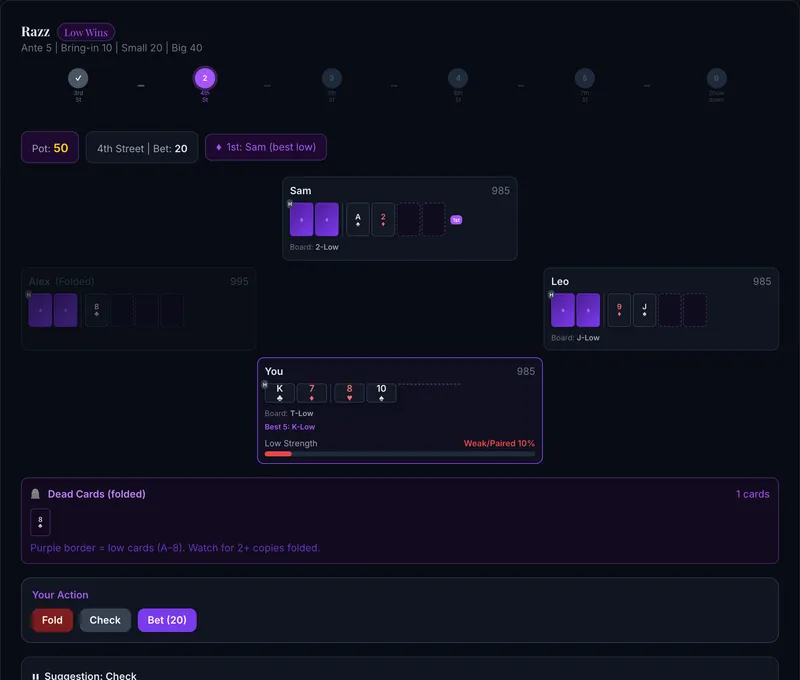Select your 8 of hearts card
800x680 pixels.
(x=349, y=392)
